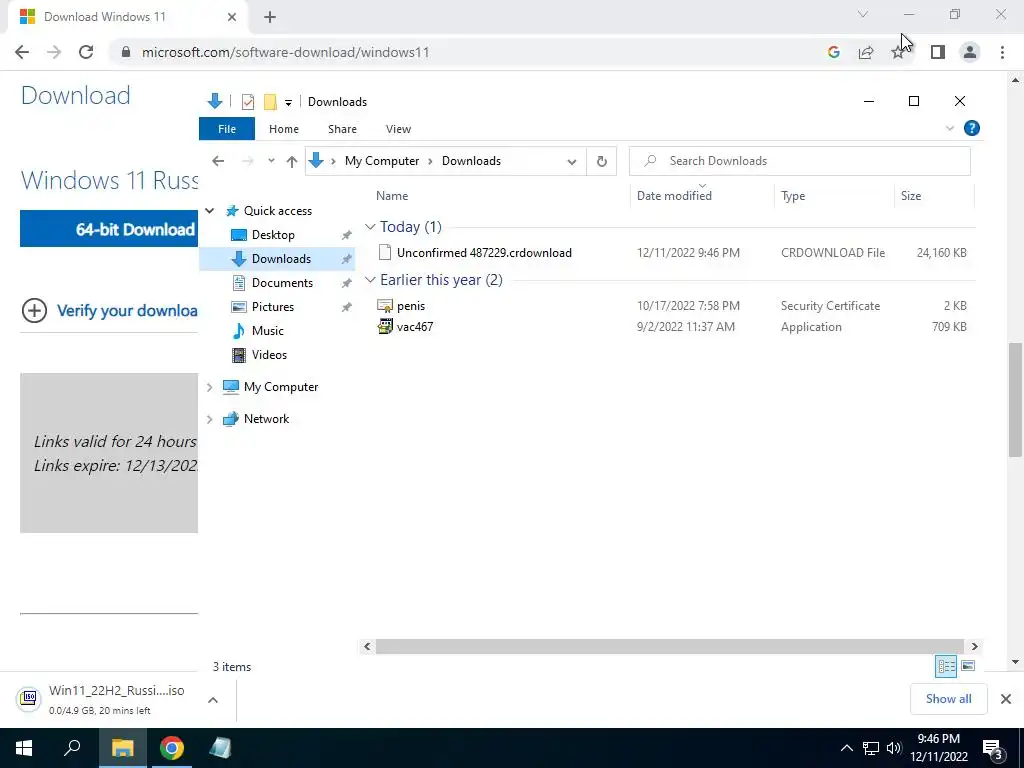
Task: Close the Download Windows 11 tab
Action: (x=232, y=17)
